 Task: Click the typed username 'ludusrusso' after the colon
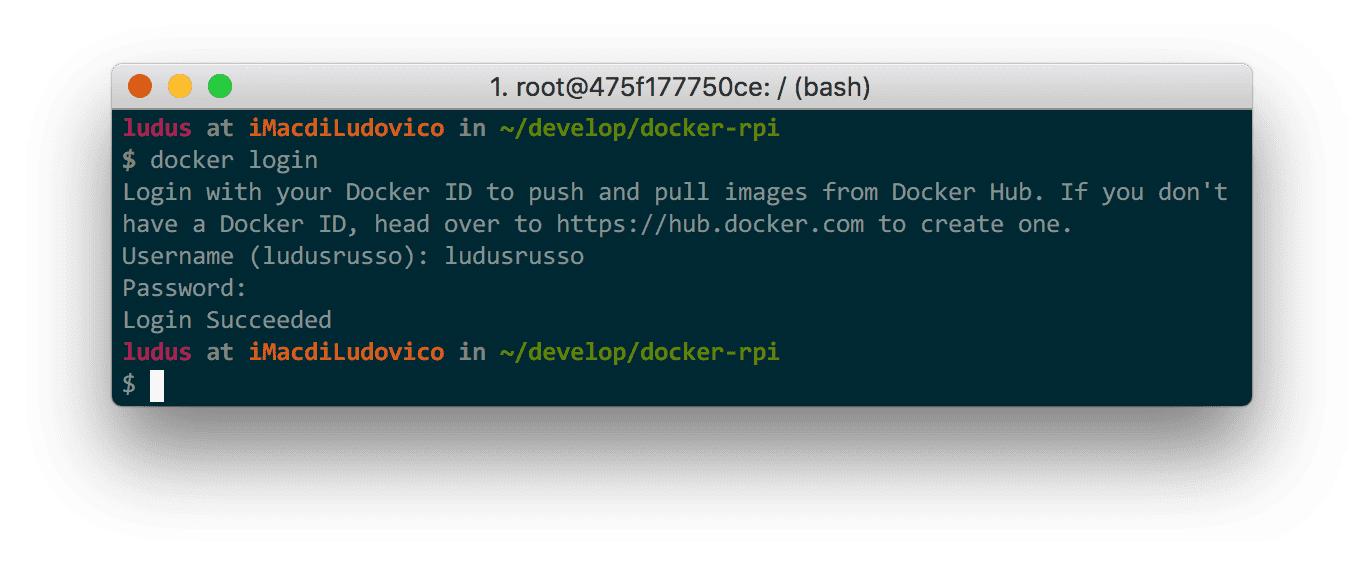click(x=514, y=256)
